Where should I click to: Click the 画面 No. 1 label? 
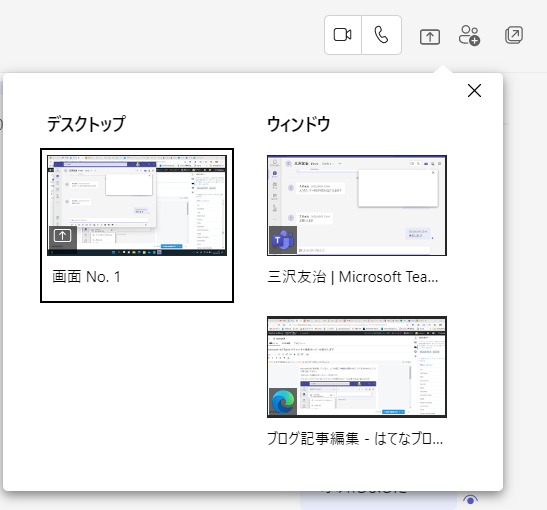click(87, 277)
